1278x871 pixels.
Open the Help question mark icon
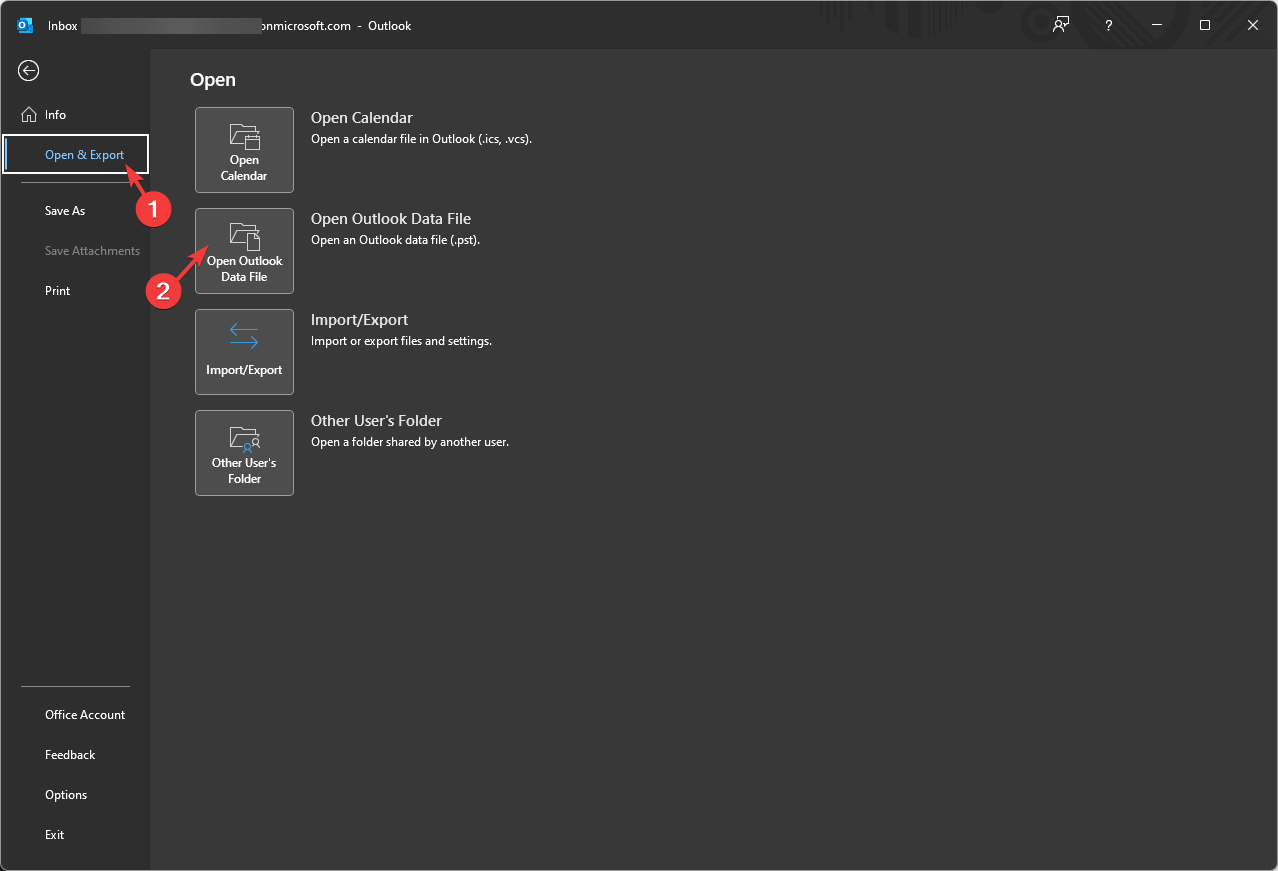[x=1109, y=25]
